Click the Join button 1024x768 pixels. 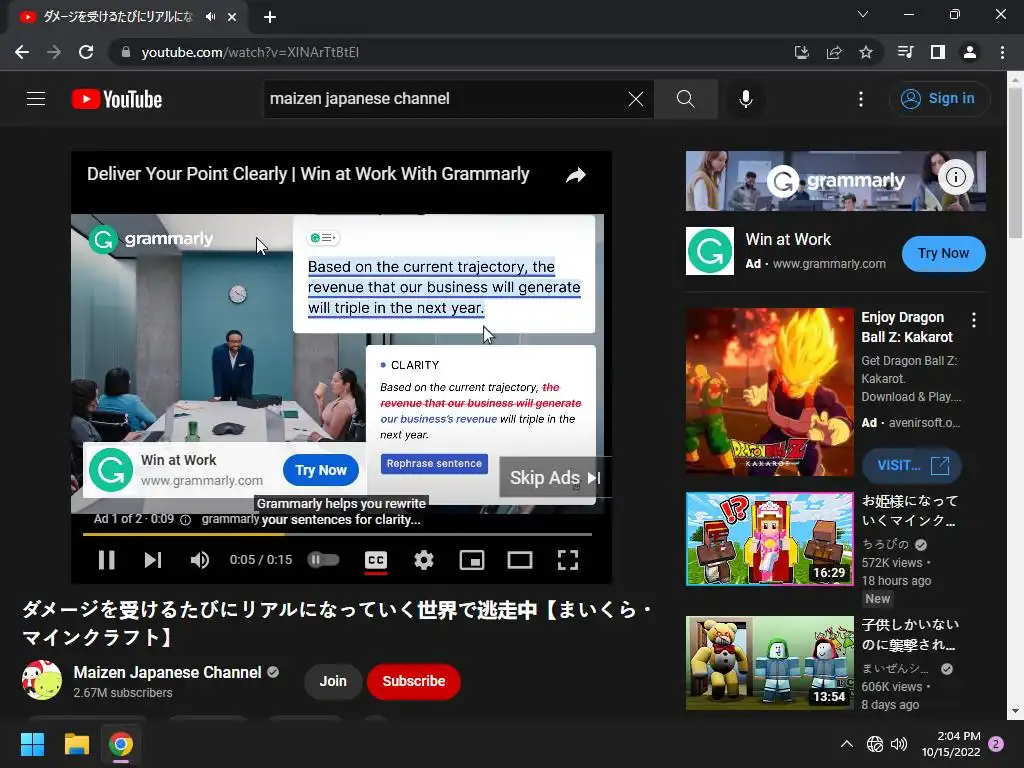pyautogui.click(x=333, y=681)
